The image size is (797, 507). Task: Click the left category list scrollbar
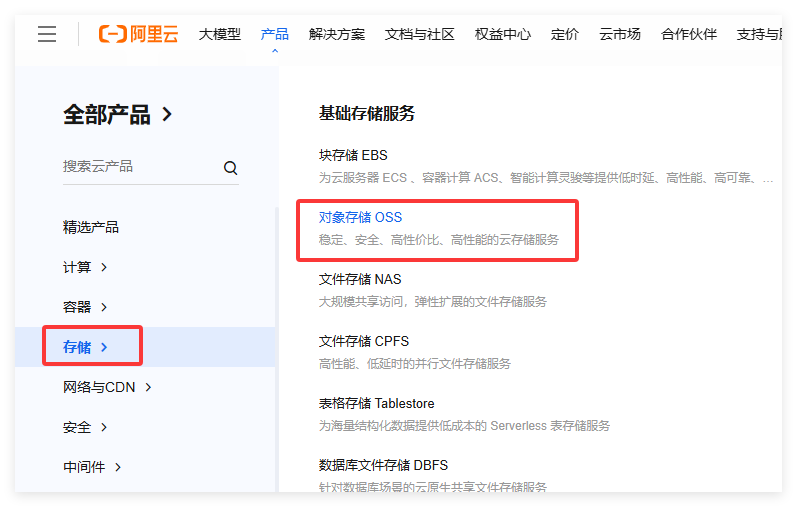pyautogui.click(x=277, y=349)
